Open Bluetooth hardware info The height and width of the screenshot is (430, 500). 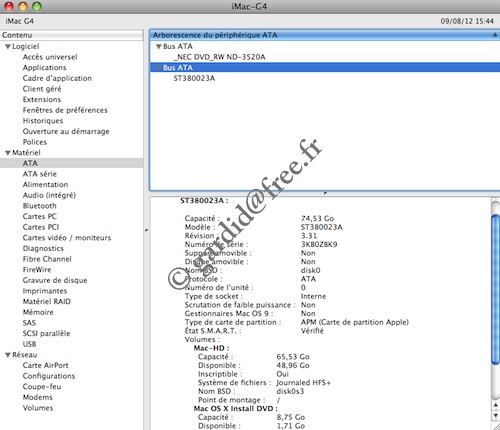tap(39, 206)
